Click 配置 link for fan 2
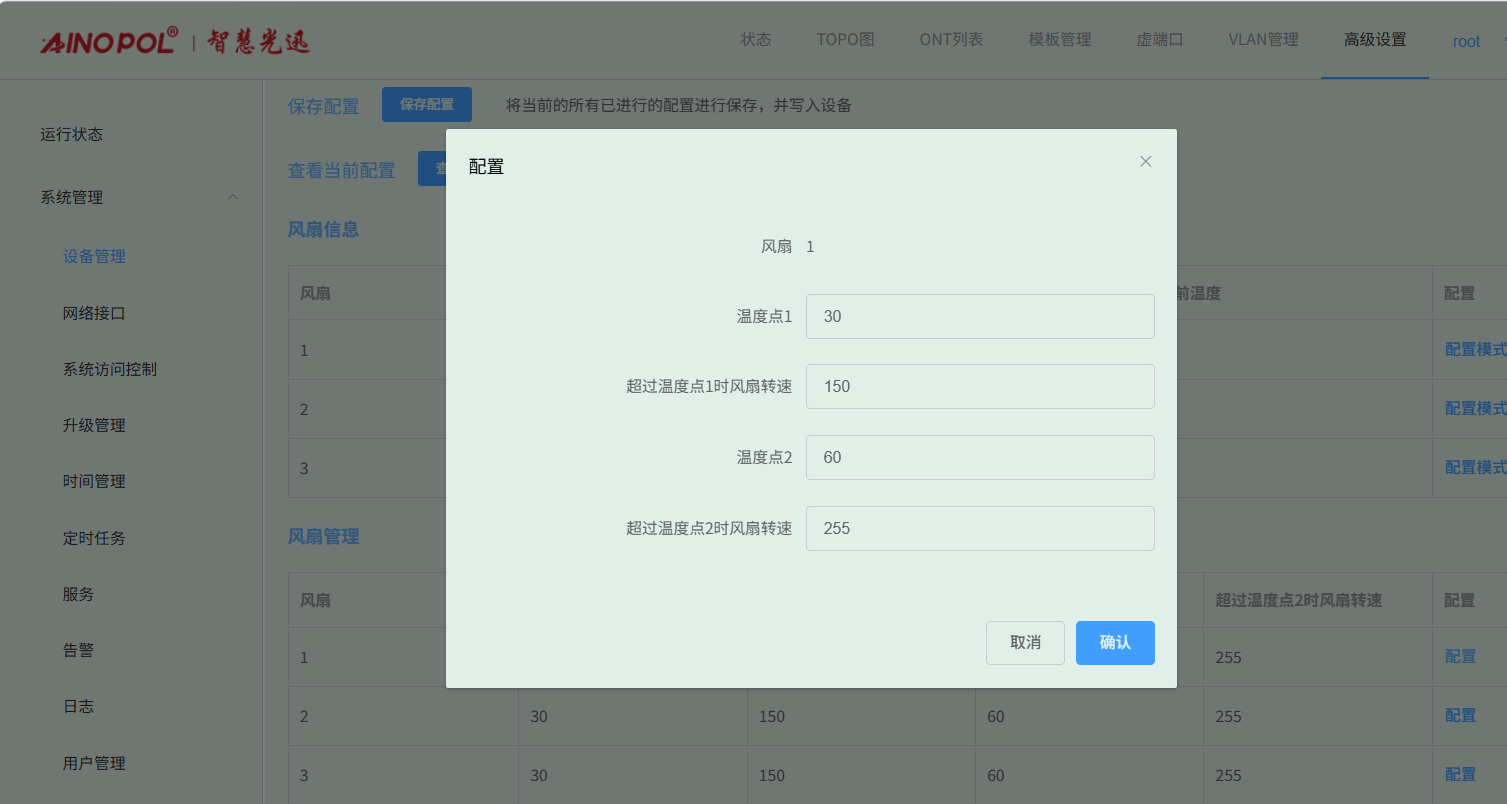The height and width of the screenshot is (804, 1507). click(1460, 716)
